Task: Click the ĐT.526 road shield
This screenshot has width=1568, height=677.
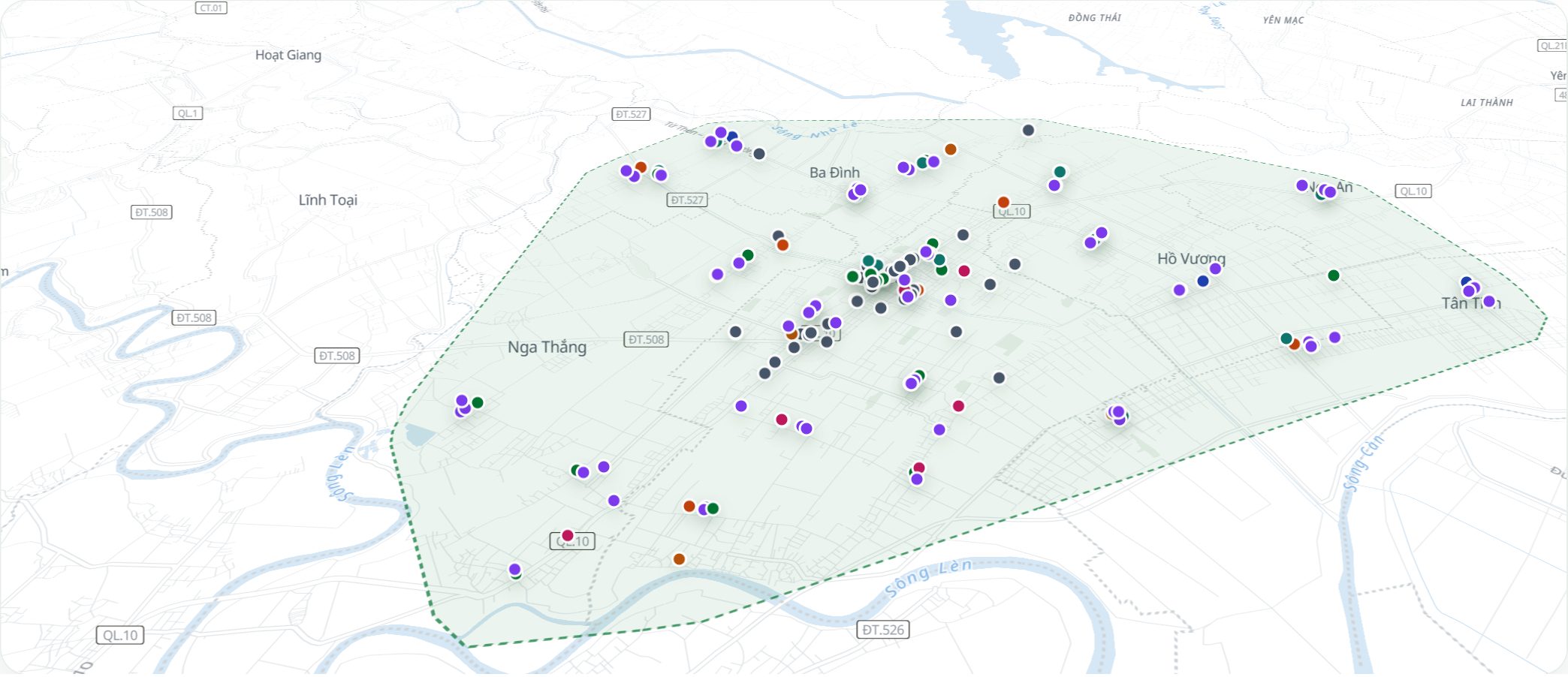Action: point(883,630)
